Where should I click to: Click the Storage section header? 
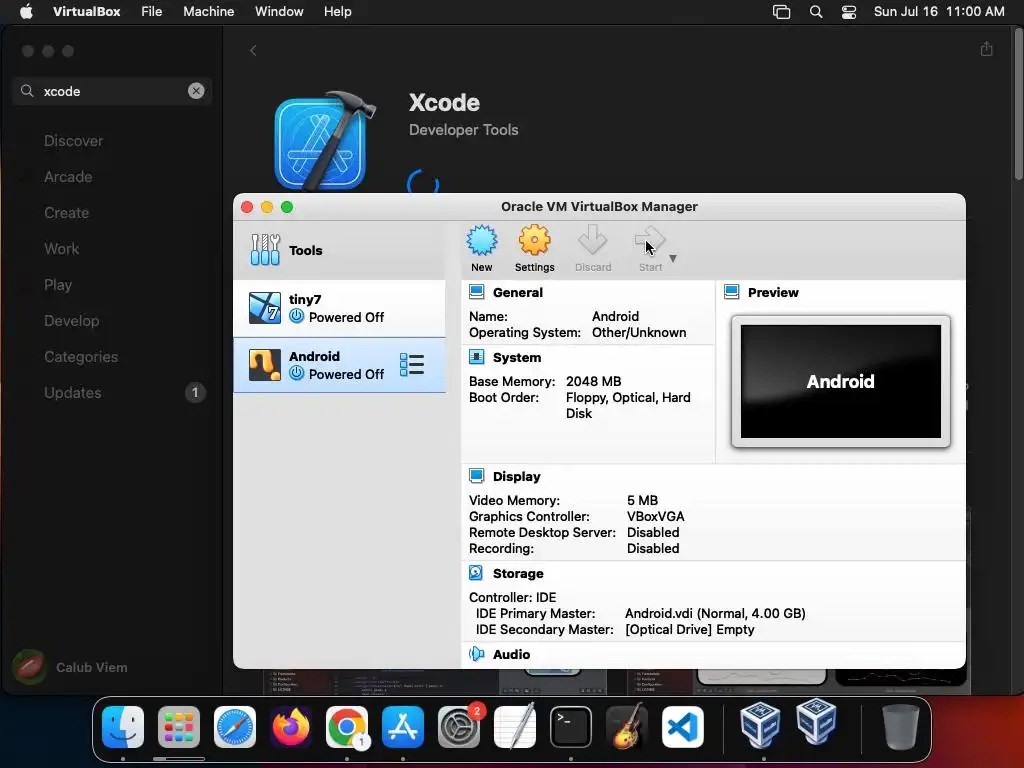518,573
